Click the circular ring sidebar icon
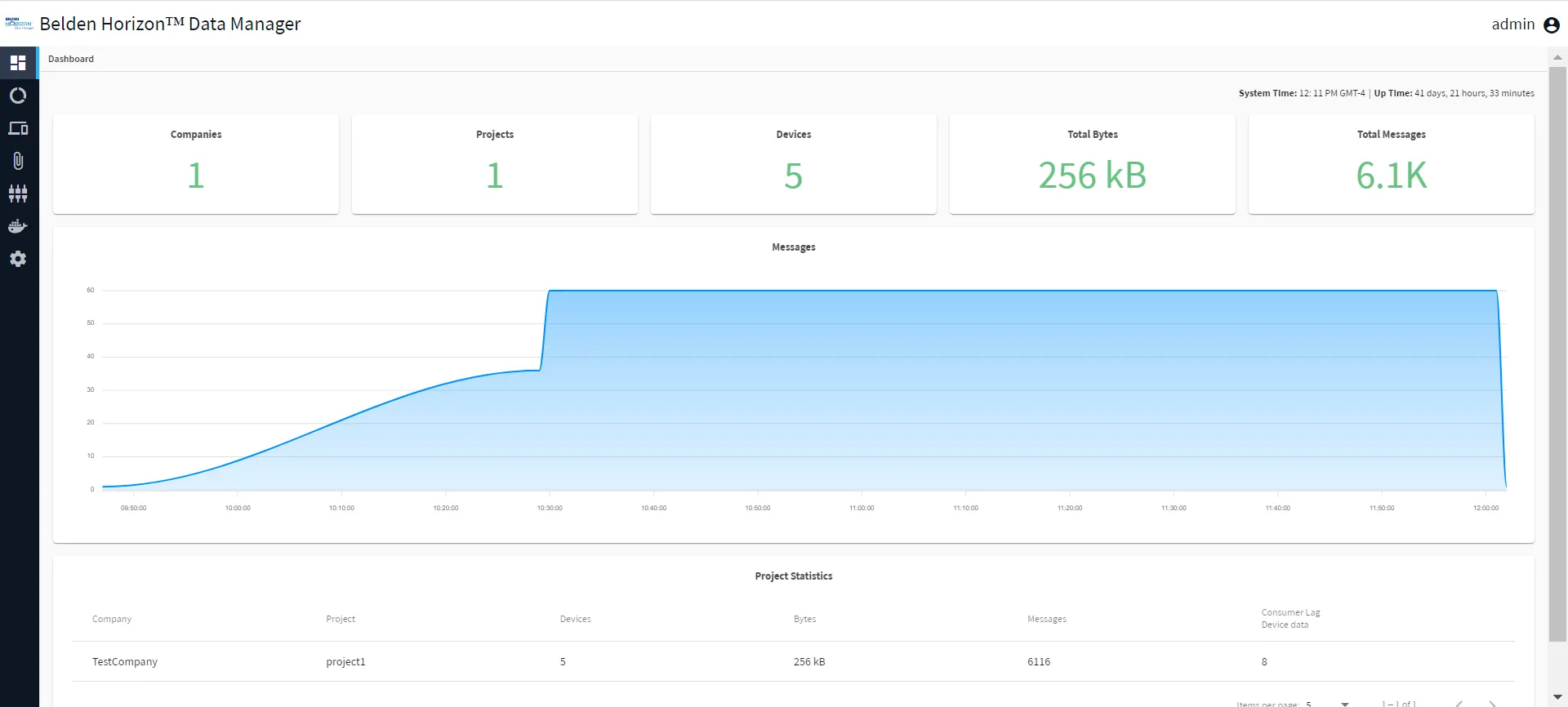Screen dimensions: 1568x707 click(x=18, y=96)
